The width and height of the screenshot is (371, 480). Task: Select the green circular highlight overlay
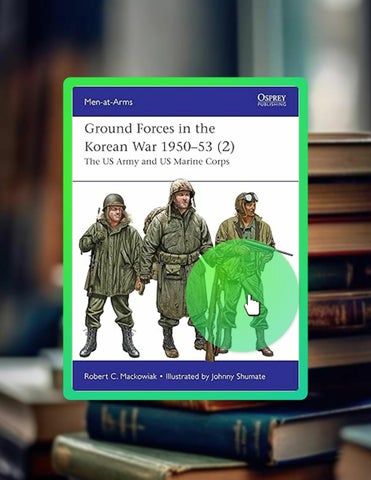(x=242, y=295)
